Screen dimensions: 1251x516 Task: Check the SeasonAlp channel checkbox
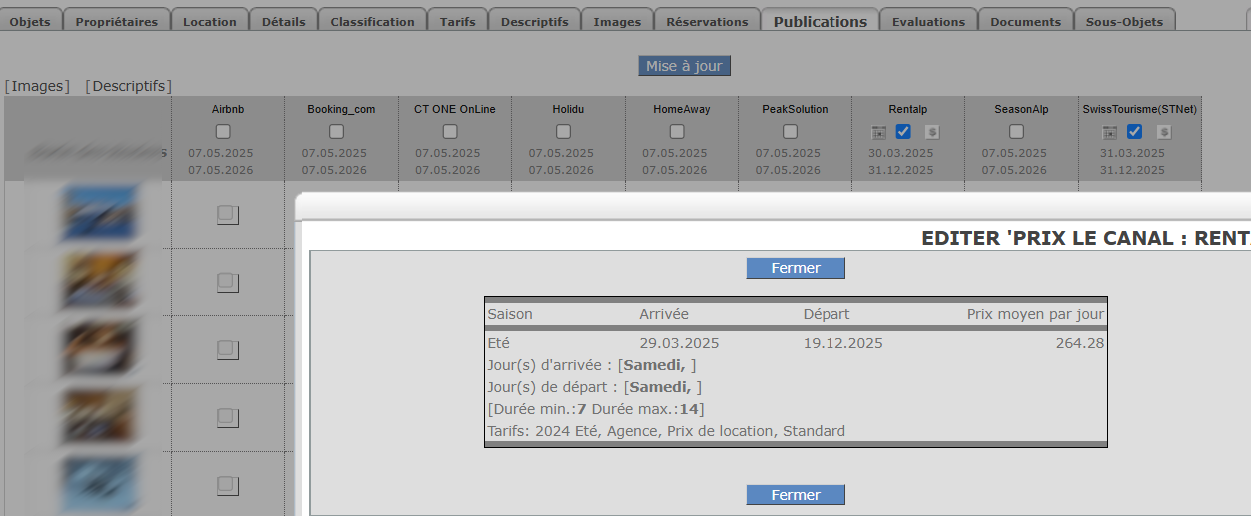pyautogui.click(x=1017, y=132)
